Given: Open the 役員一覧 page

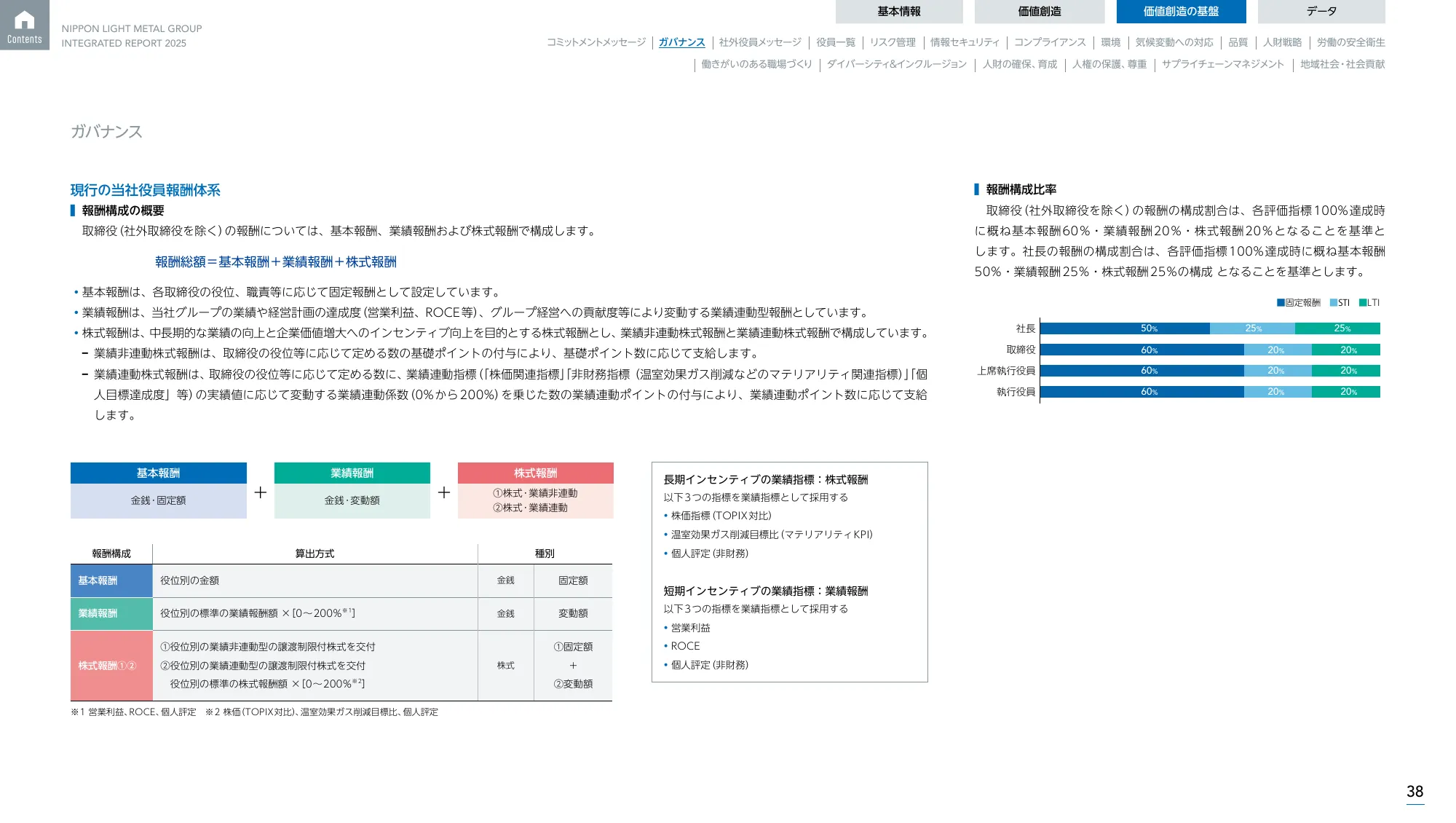Looking at the screenshot, I should (837, 42).
